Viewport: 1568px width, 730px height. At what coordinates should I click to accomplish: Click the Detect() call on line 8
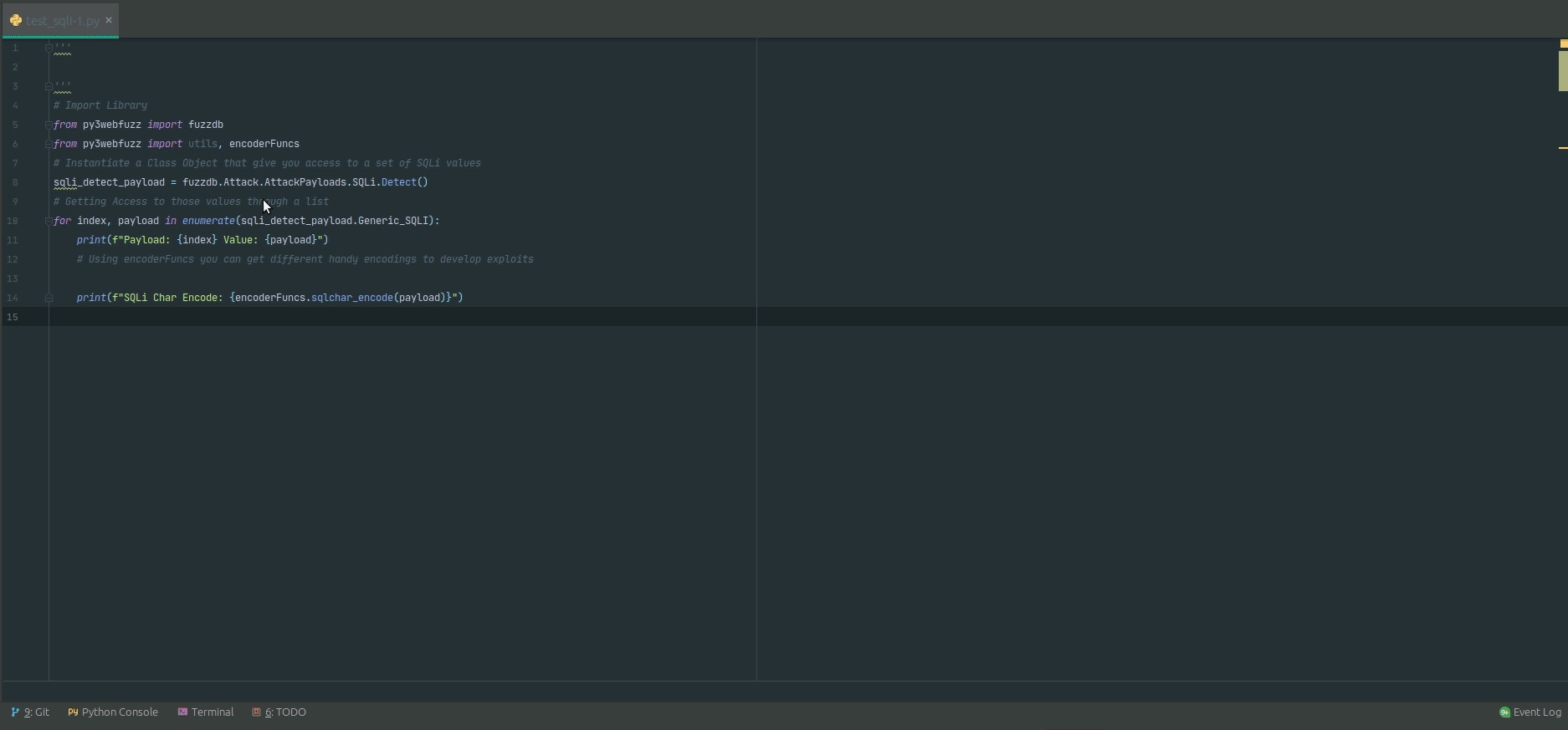pos(405,182)
